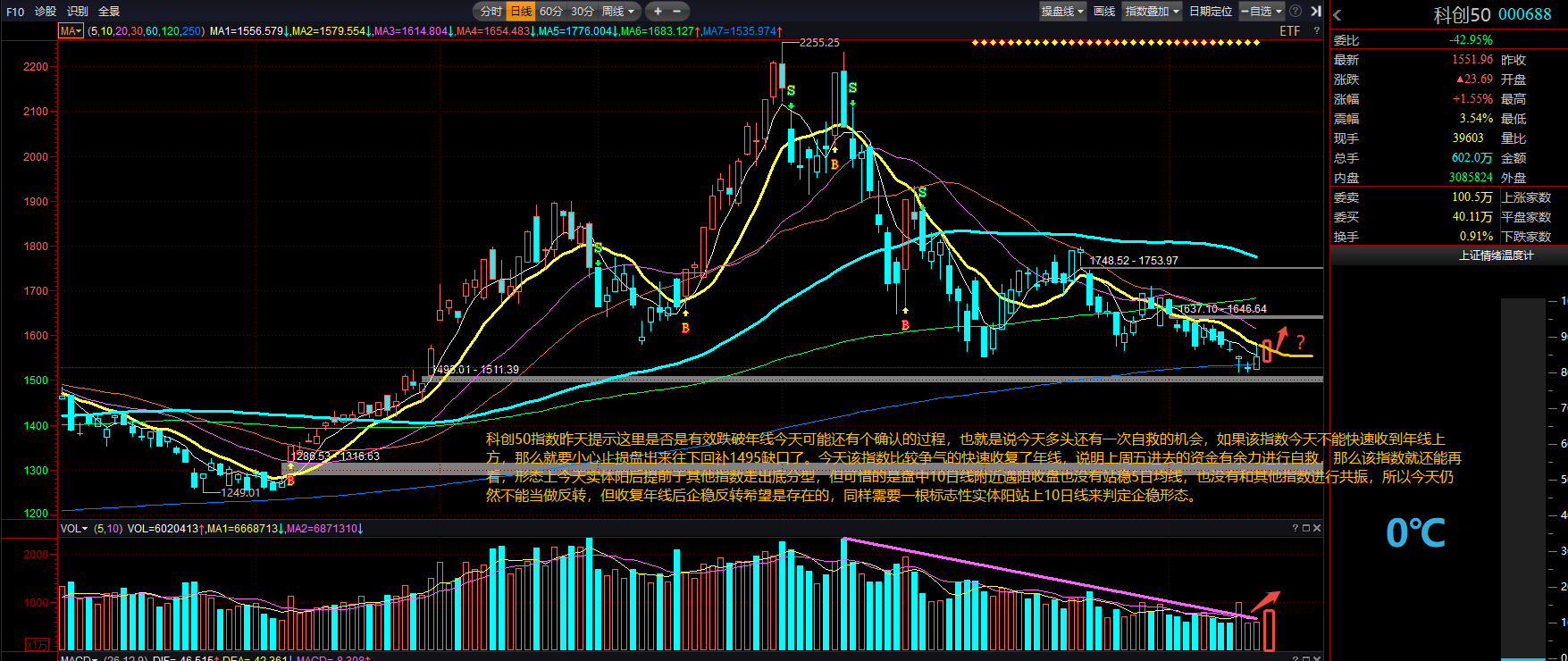Click the 委卖 value 100.5万
Screen dimensions: 1568x661
tap(1472, 197)
